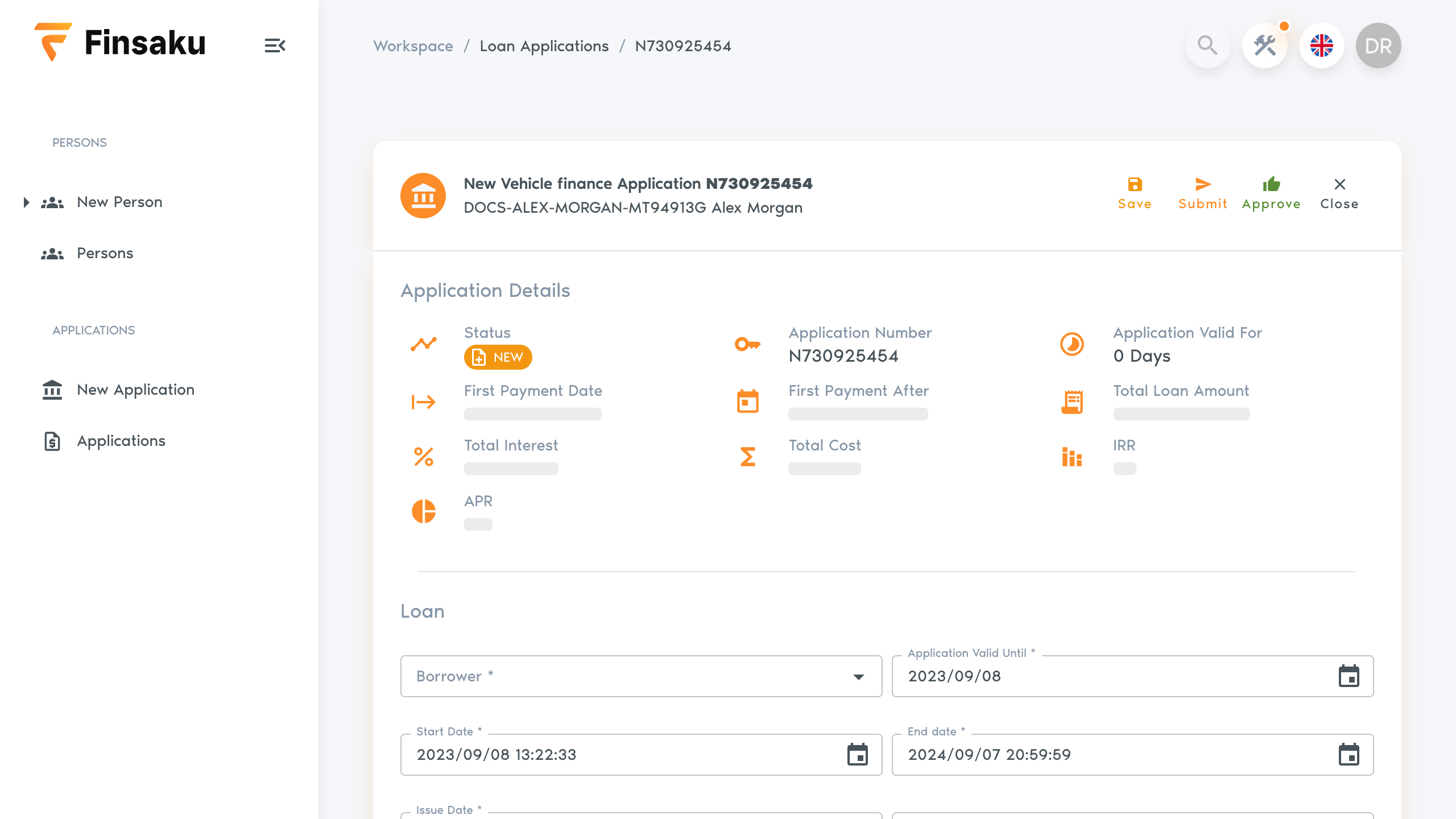
Task: Click the Application Valid For clock icon
Action: coord(1072,344)
